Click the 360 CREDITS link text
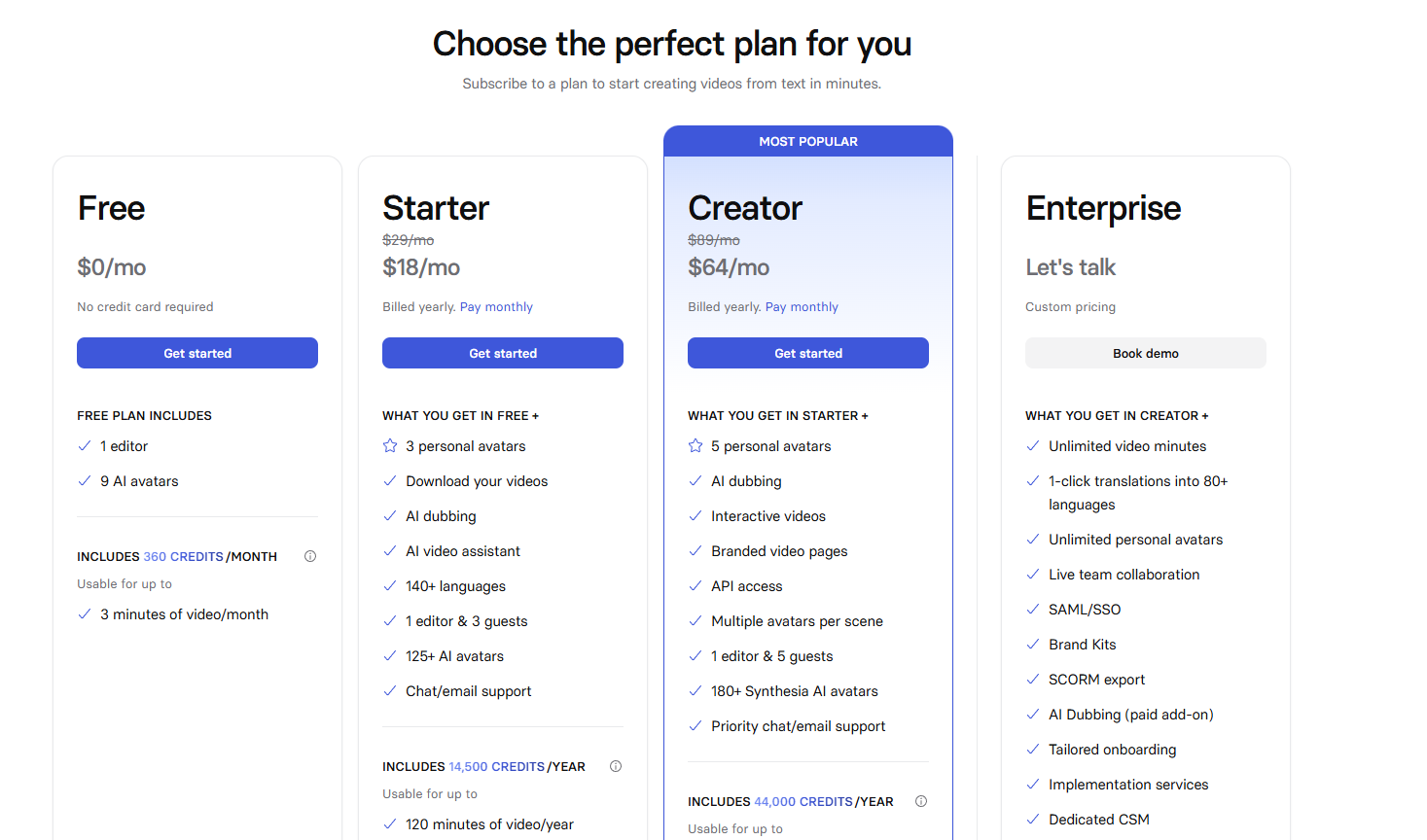This screenshot has height=840, width=1427. click(x=183, y=557)
